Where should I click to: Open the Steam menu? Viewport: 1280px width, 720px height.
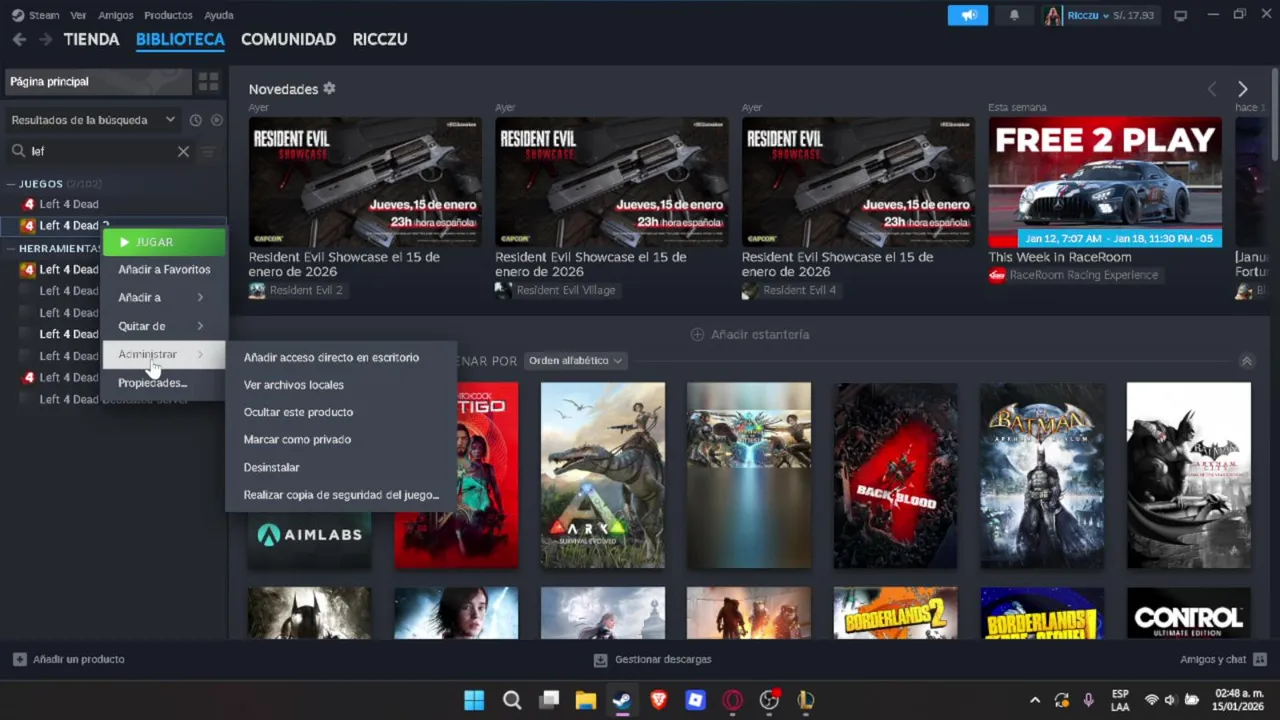(x=44, y=15)
